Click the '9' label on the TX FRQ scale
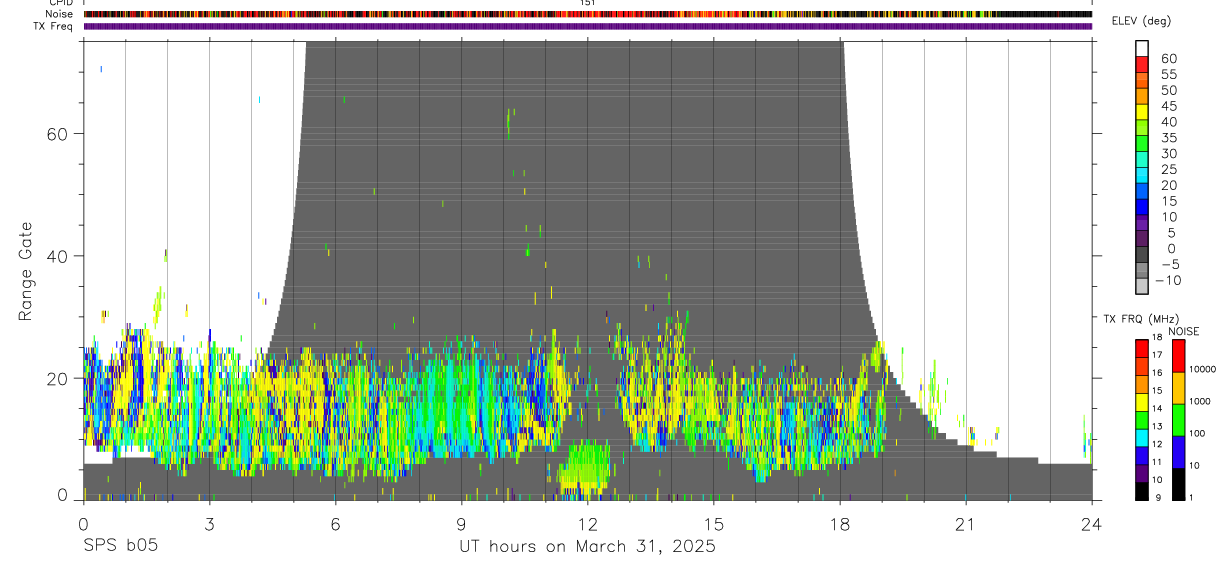 (x=1157, y=497)
